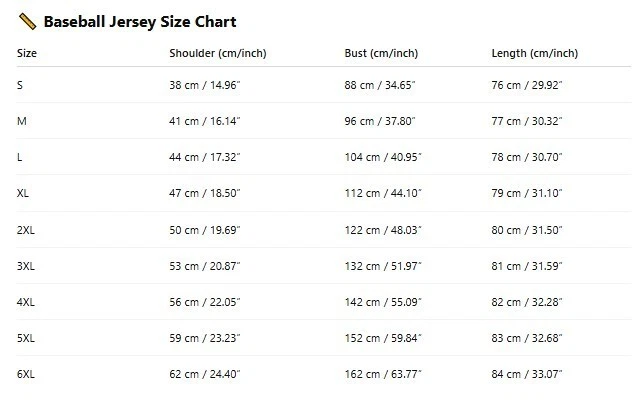Screen dimensions: 642x404
Task: Click shoulder value 53 cm / 20.87"
Action: (x=205, y=265)
